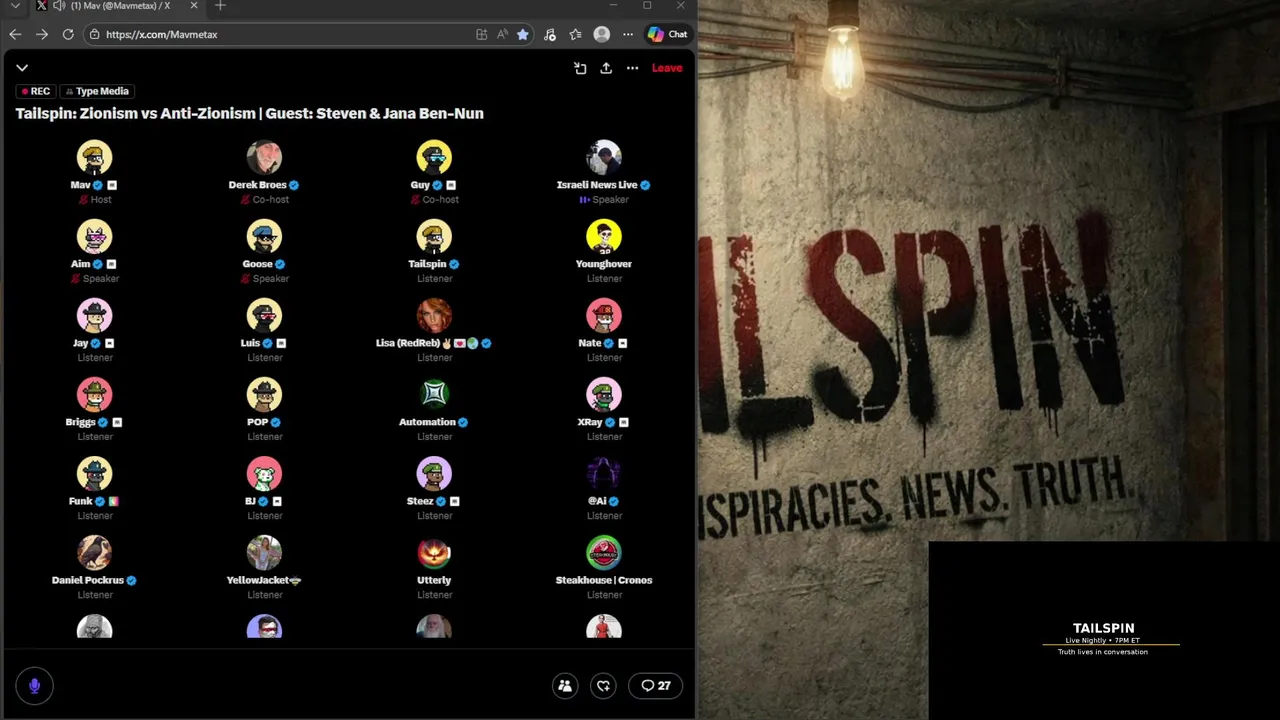Open Steakhouse | Cronos avatar
1280x720 pixels.
click(x=604, y=553)
